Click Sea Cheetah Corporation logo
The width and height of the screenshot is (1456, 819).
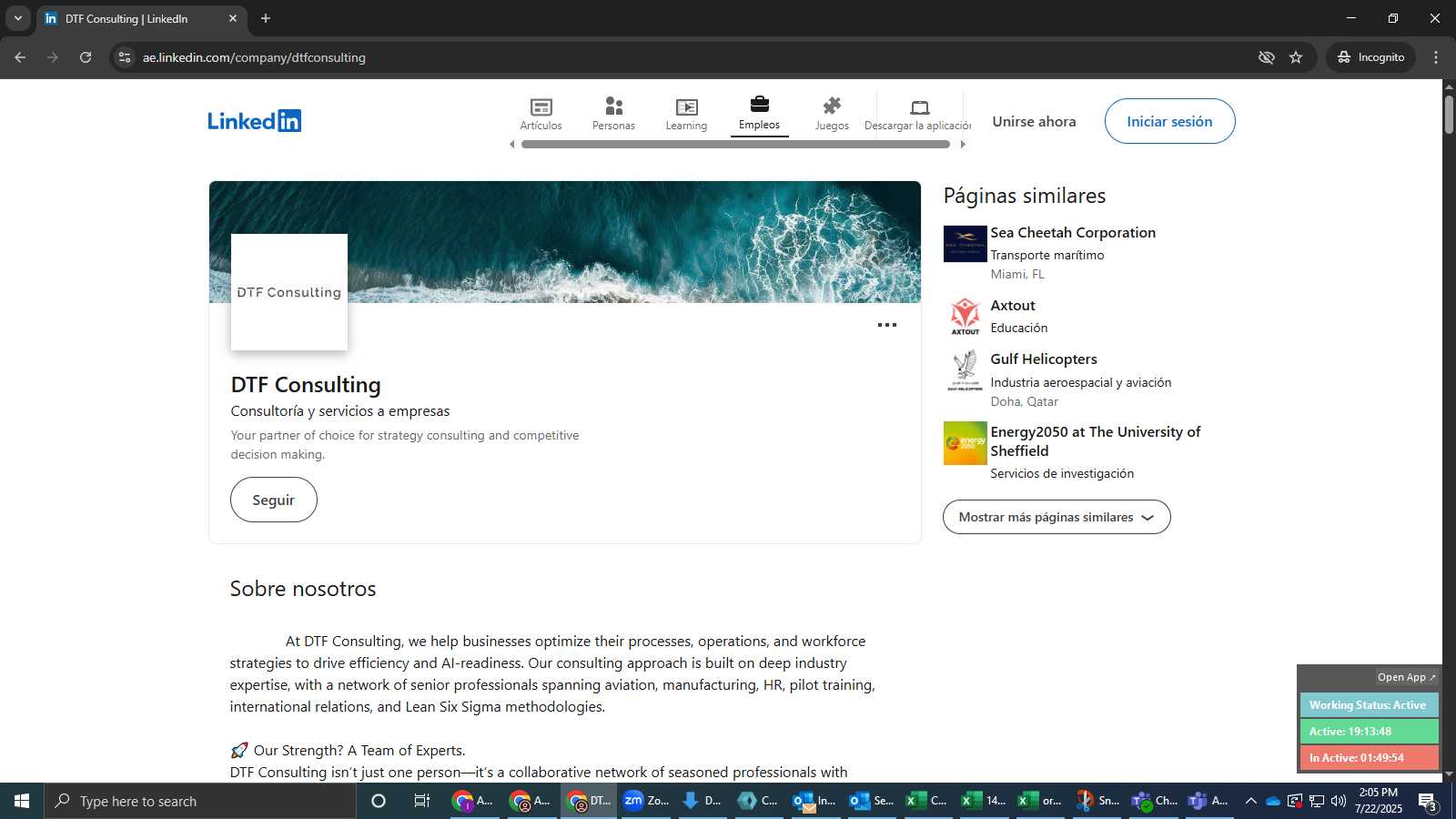point(966,244)
